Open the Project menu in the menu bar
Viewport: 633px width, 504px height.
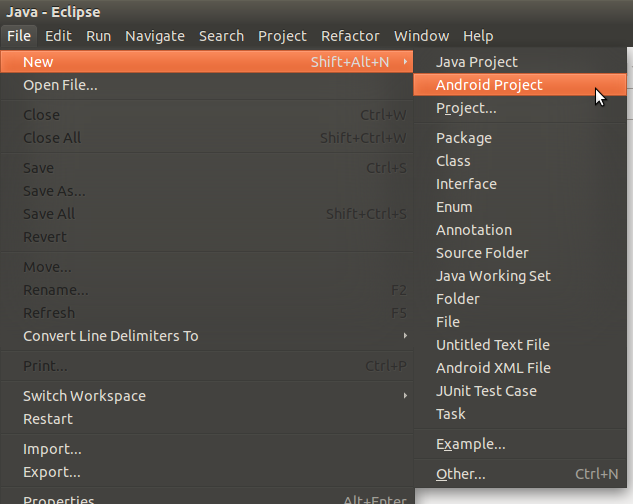coord(283,36)
